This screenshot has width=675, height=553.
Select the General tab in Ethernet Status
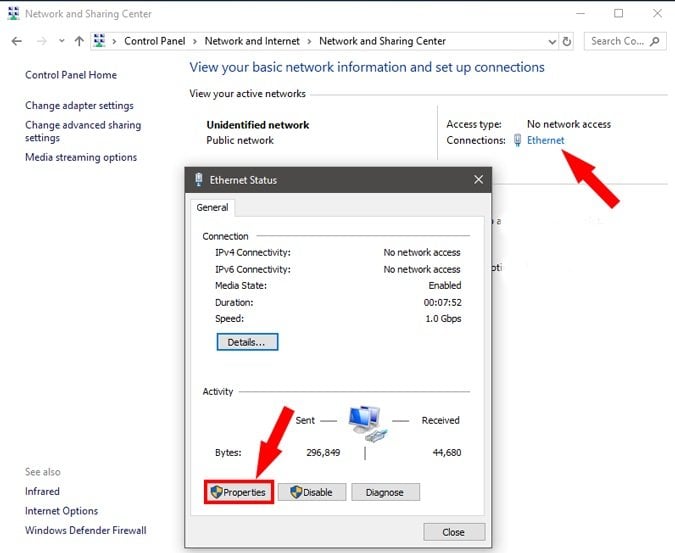click(x=212, y=207)
